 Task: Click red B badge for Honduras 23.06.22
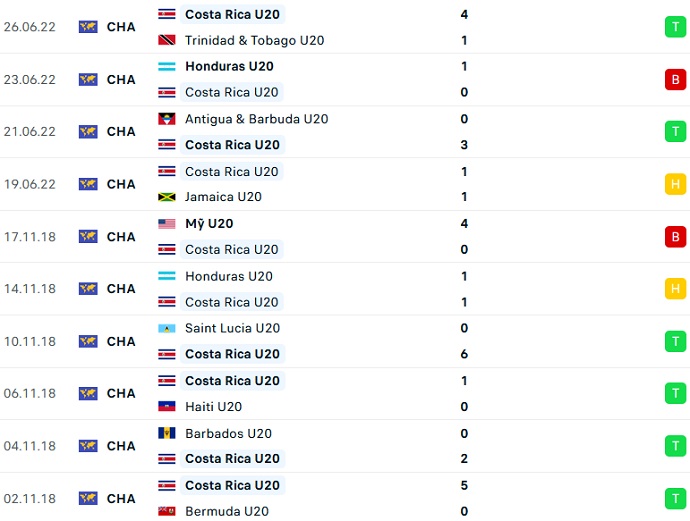coord(675,79)
